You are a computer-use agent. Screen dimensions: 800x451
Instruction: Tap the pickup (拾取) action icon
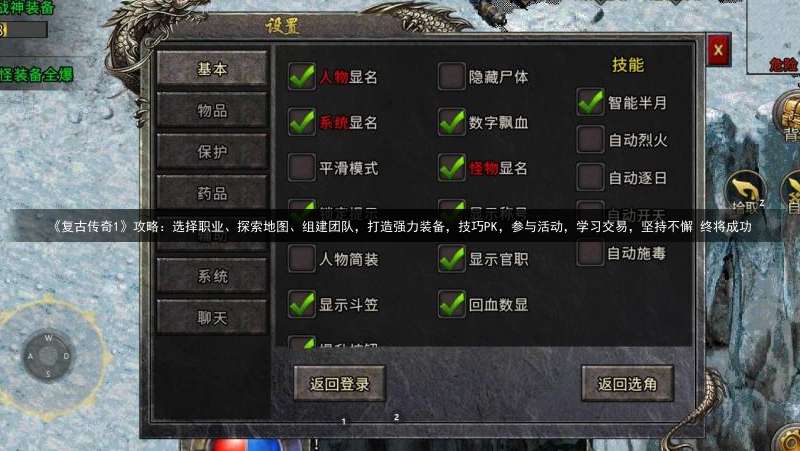(745, 193)
